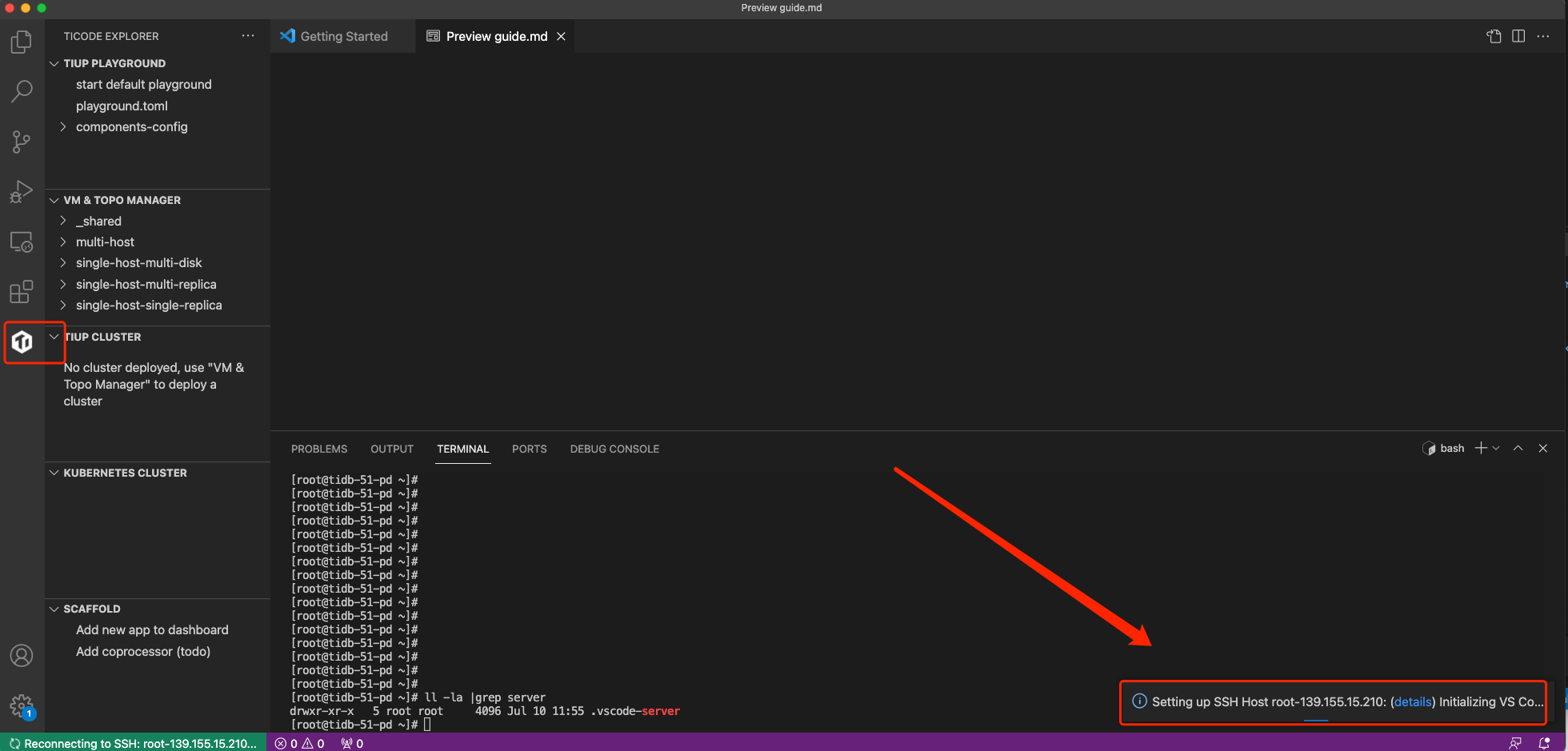Expand the single-host-multi-disk node
The image size is (1568, 751).
[x=63, y=263]
